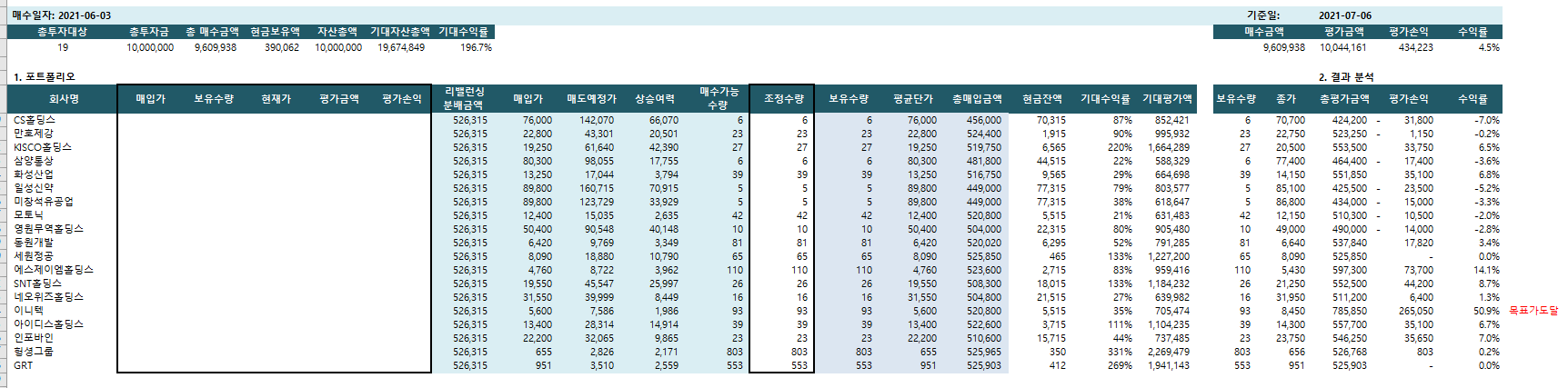Click 265,050 평가손익 for 이니텍
The width and height of the screenshot is (1568, 388).
tap(1416, 311)
